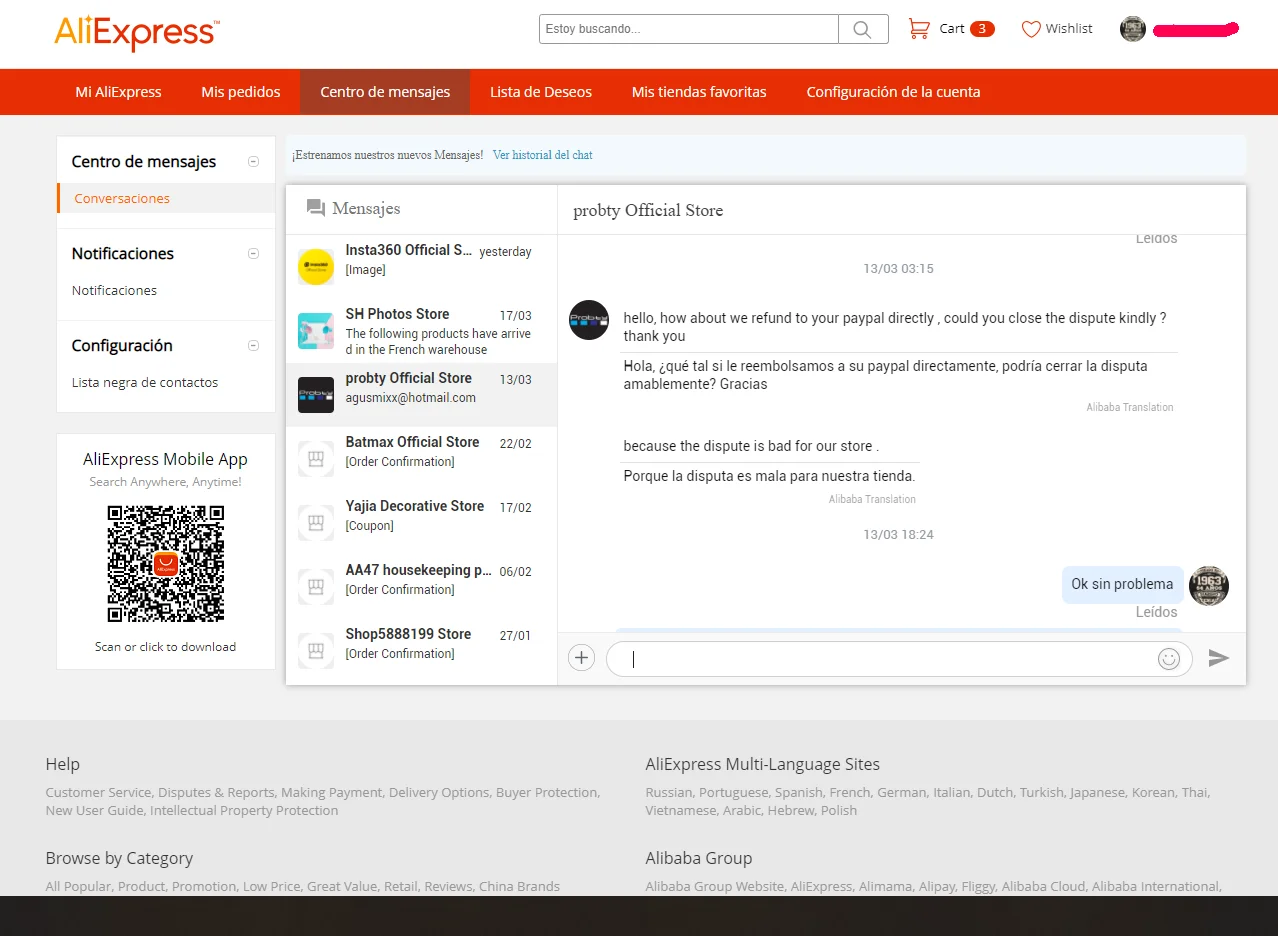Send message with paper plane icon
The width and height of the screenshot is (1278, 936).
pyautogui.click(x=1218, y=658)
